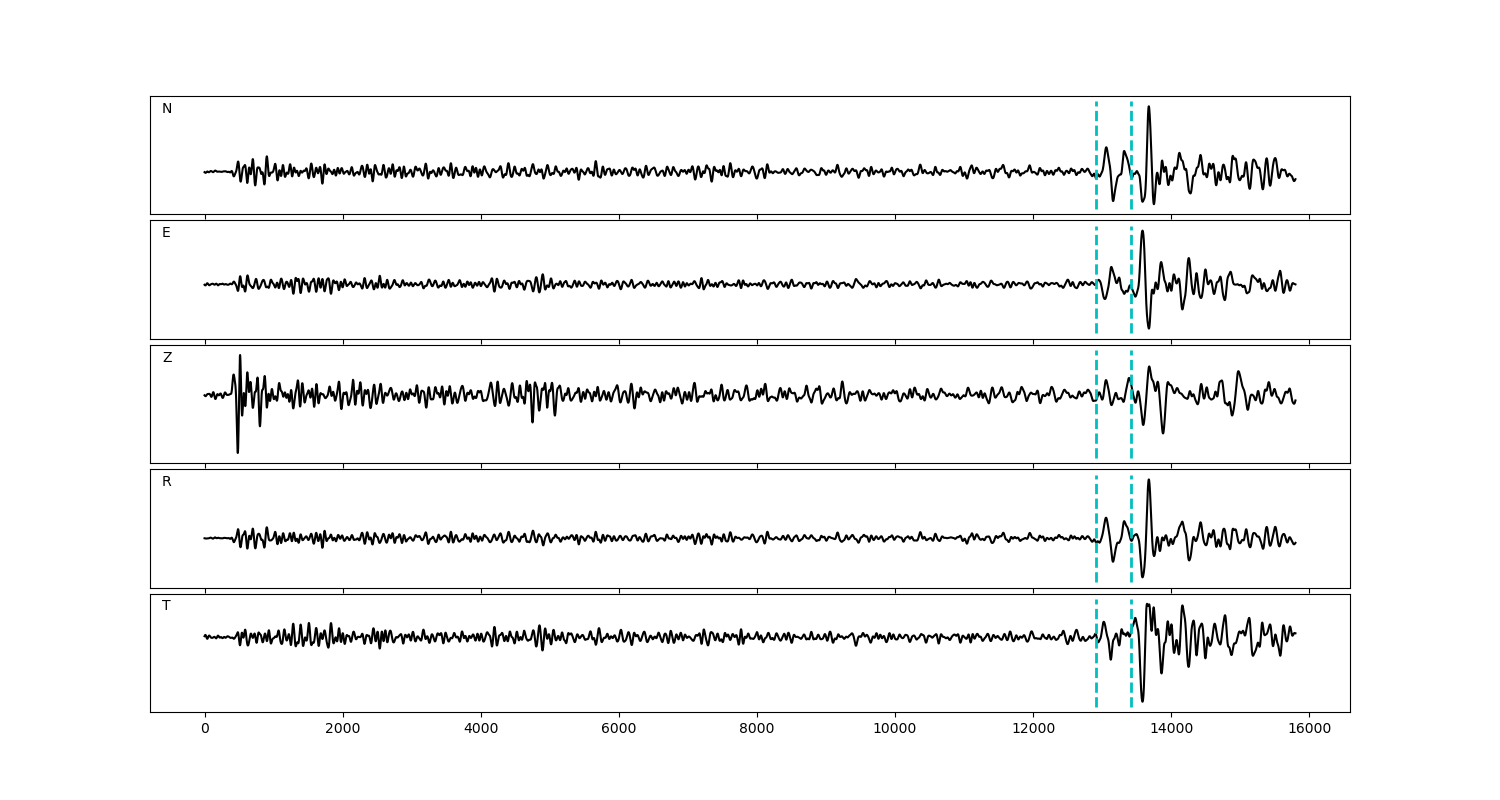Screen dimensions: 1500x800
Task: Select the 6000 x-axis tick label
Action: click(x=619, y=729)
